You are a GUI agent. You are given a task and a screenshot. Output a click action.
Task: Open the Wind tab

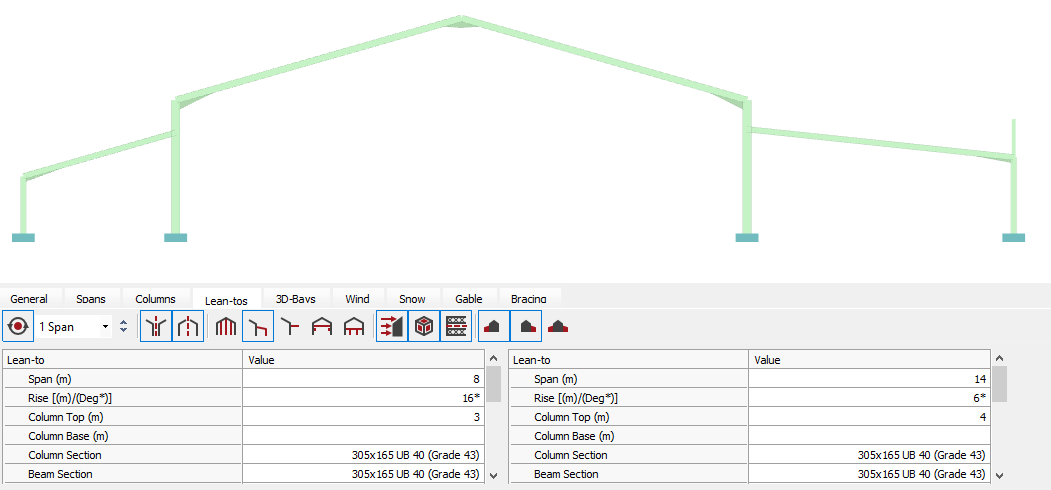click(x=357, y=299)
